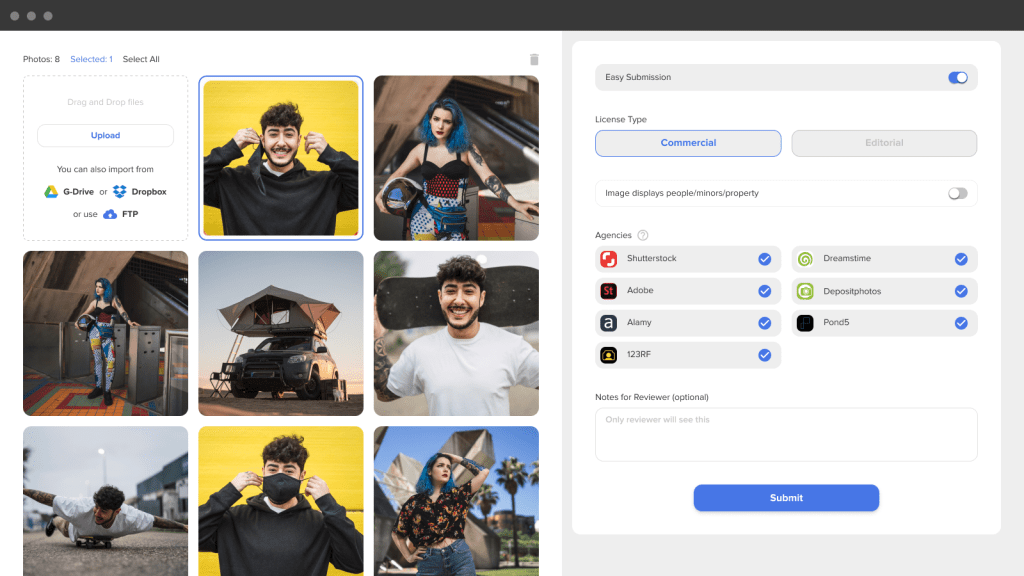Switch to Editorial license type

click(x=884, y=143)
